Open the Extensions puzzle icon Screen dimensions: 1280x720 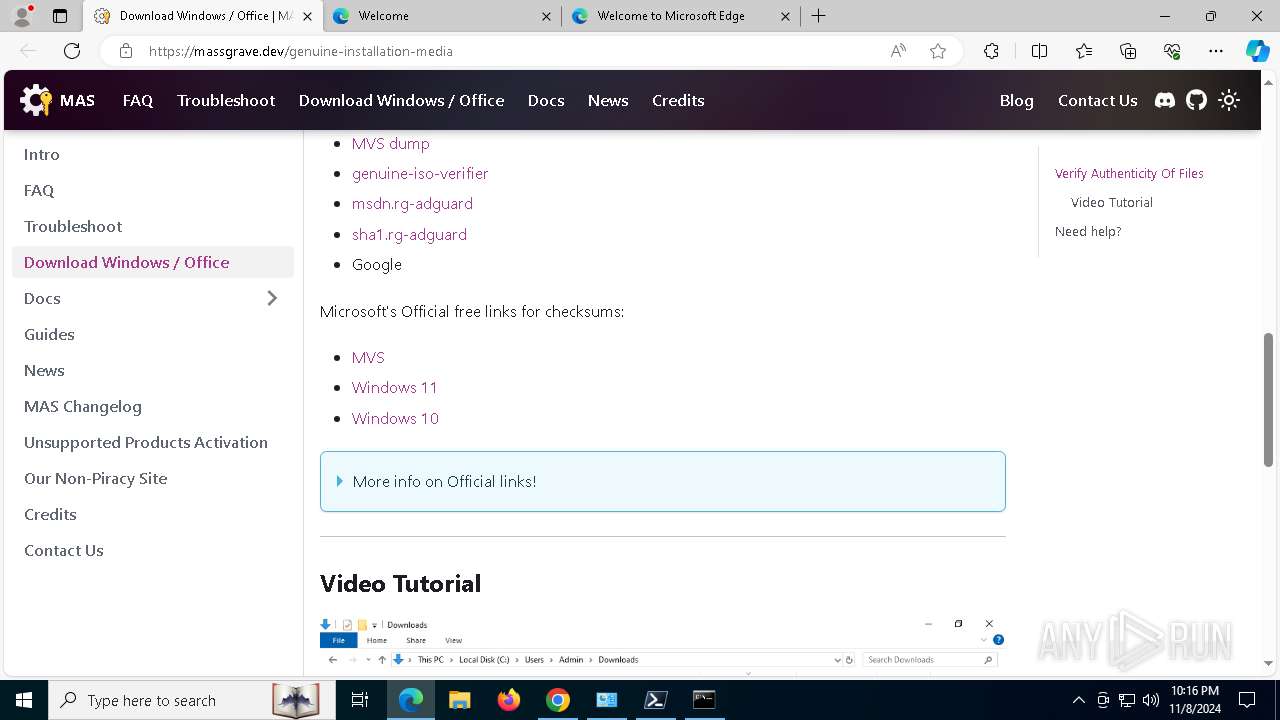tap(991, 51)
